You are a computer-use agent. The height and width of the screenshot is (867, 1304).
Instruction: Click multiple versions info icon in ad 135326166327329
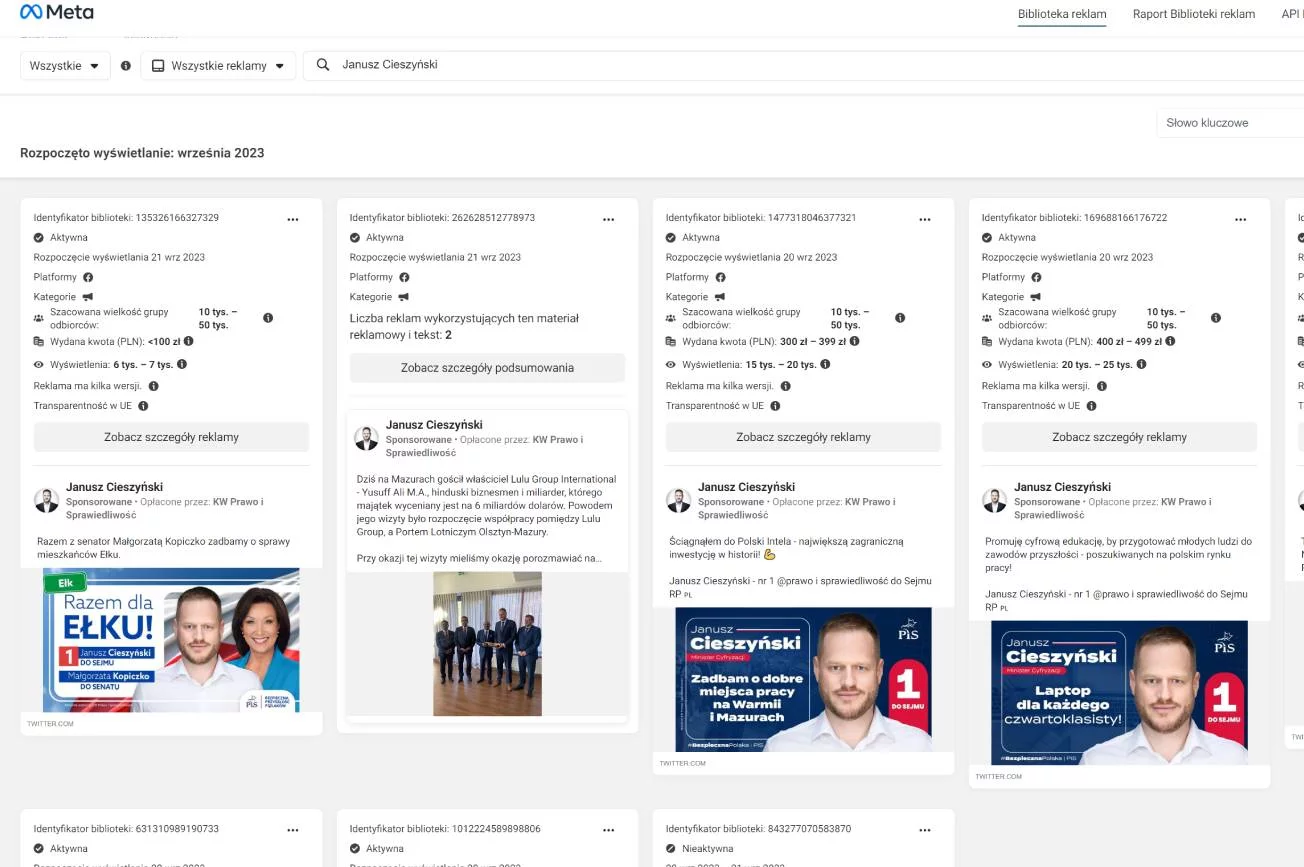tap(153, 386)
